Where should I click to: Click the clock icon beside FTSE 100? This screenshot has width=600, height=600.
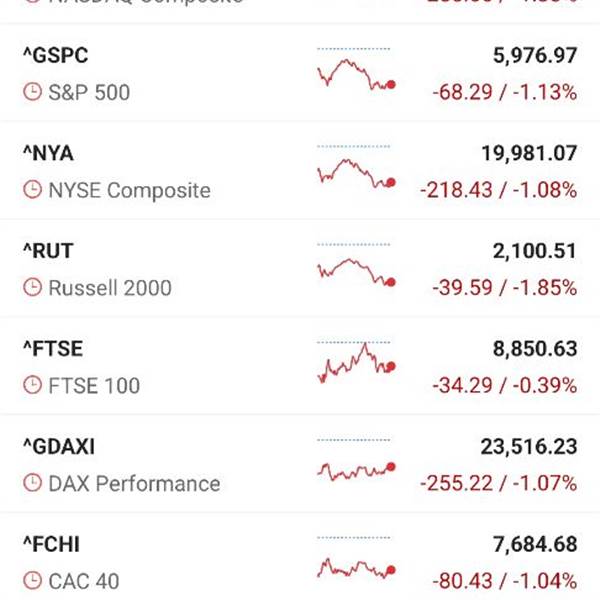click(x=33, y=385)
